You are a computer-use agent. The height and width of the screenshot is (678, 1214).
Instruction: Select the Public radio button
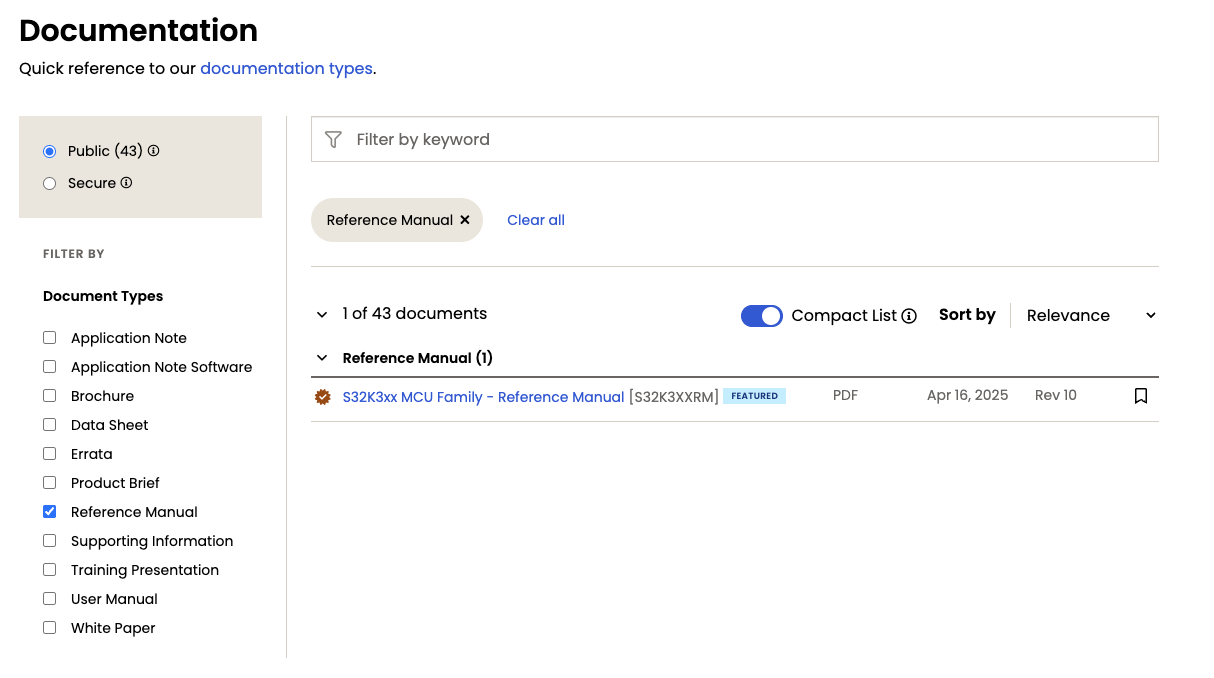50,151
